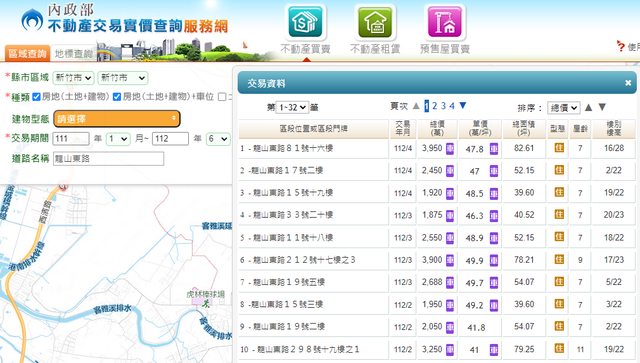Image resolution: width=640 pixels, height=363 pixels.
Task: Open the 建物型態 請選擇 dropdown
Action: tap(117, 119)
